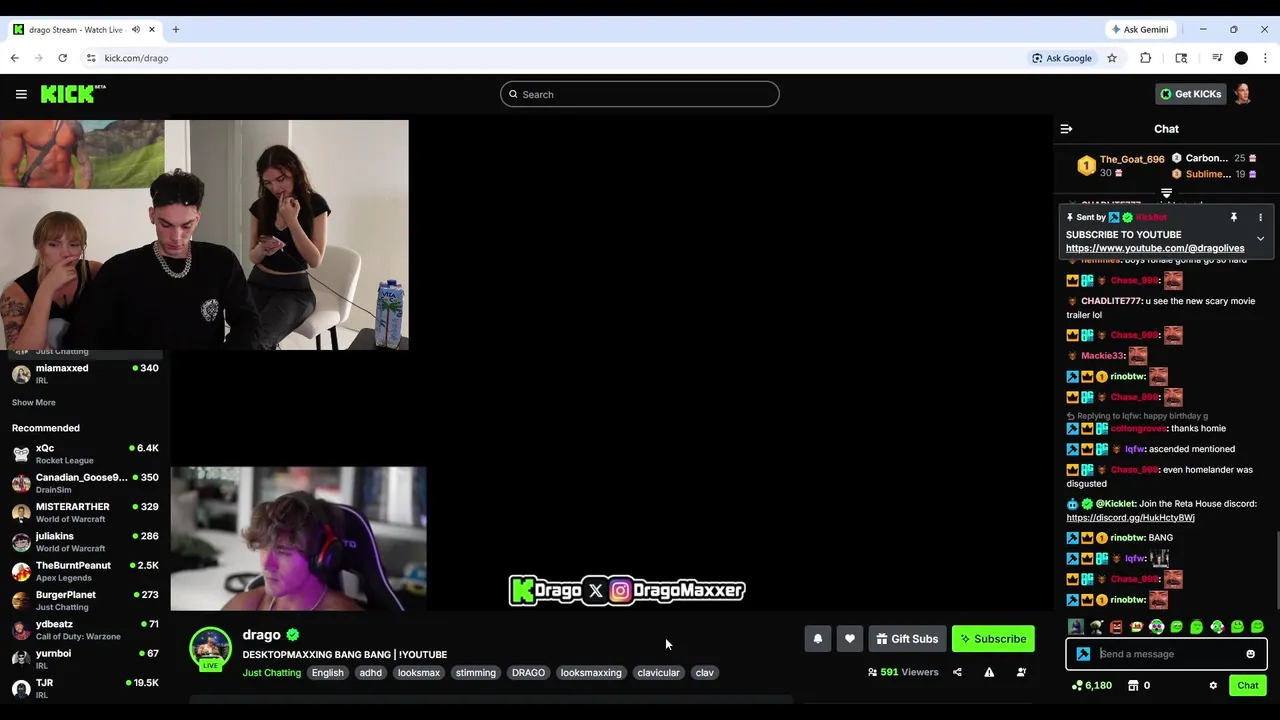Click the address bar URL kick.com/drago
The width and height of the screenshot is (1280, 720).
[136, 58]
